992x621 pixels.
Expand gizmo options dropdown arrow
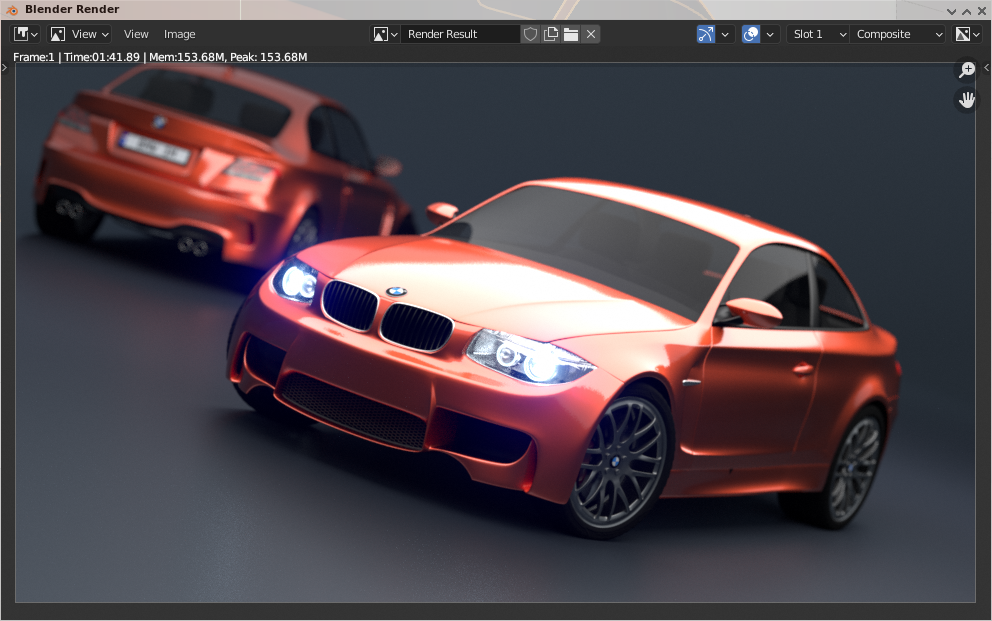pyautogui.click(x=725, y=34)
